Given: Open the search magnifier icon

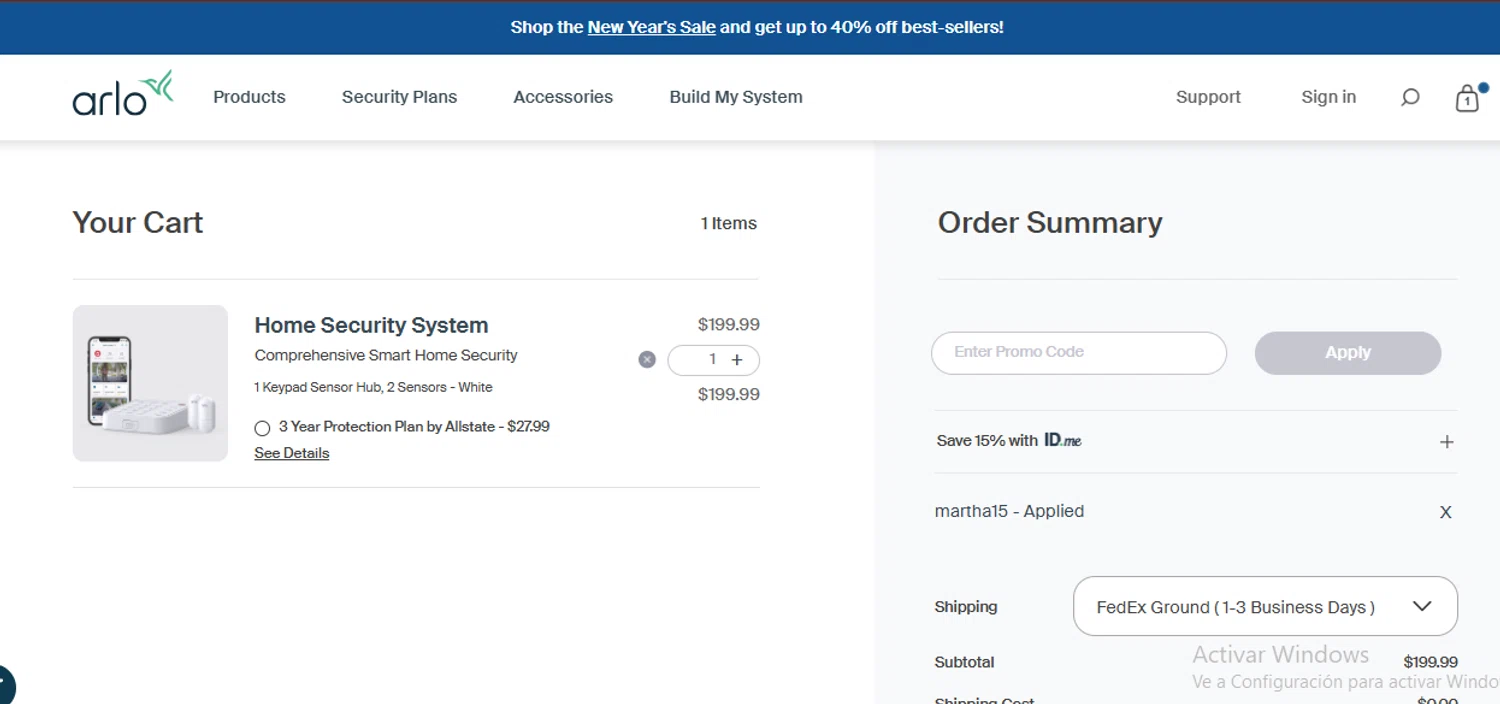Looking at the screenshot, I should (x=1410, y=97).
